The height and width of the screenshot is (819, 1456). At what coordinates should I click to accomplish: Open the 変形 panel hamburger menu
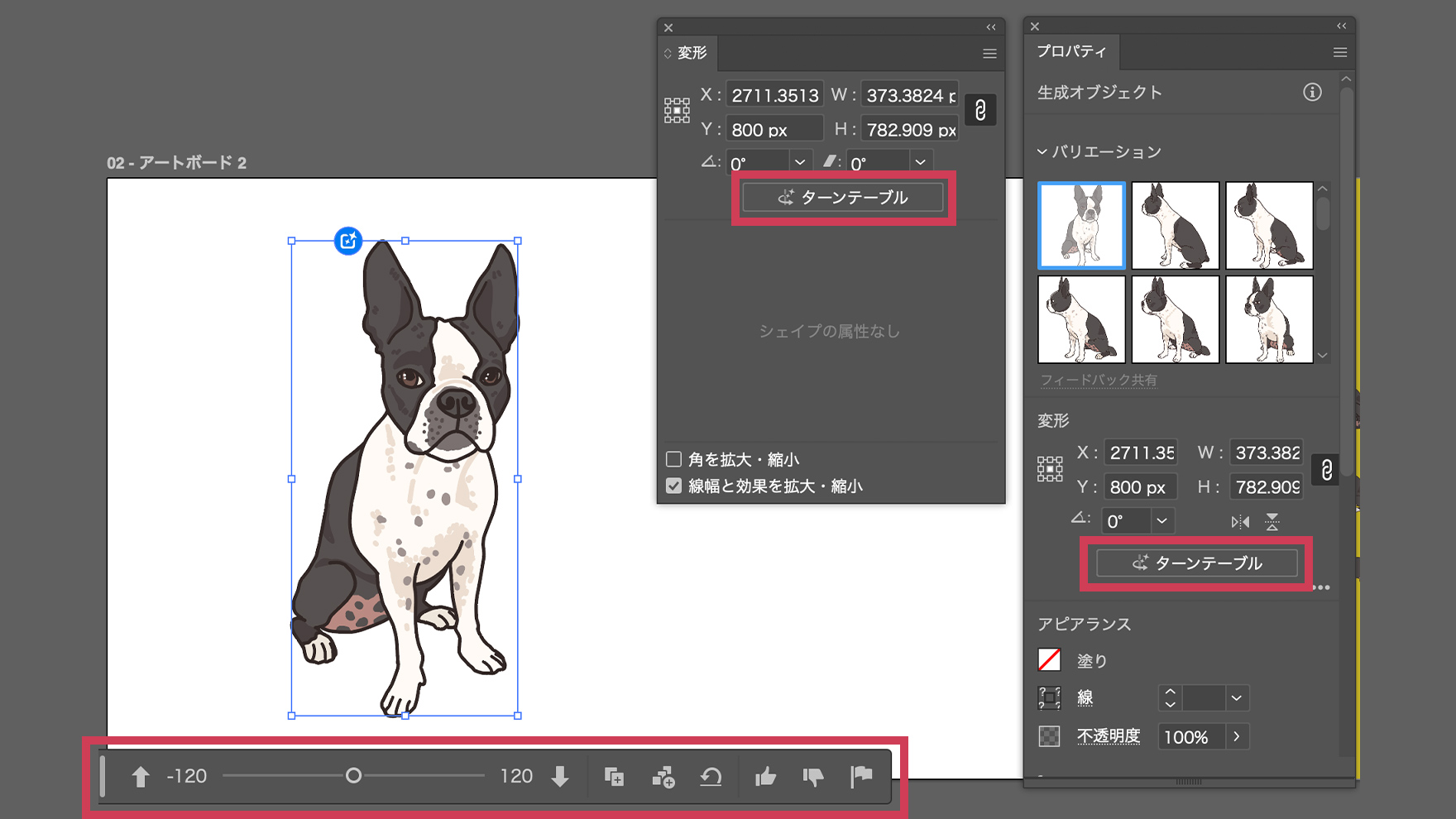tap(989, 54)
